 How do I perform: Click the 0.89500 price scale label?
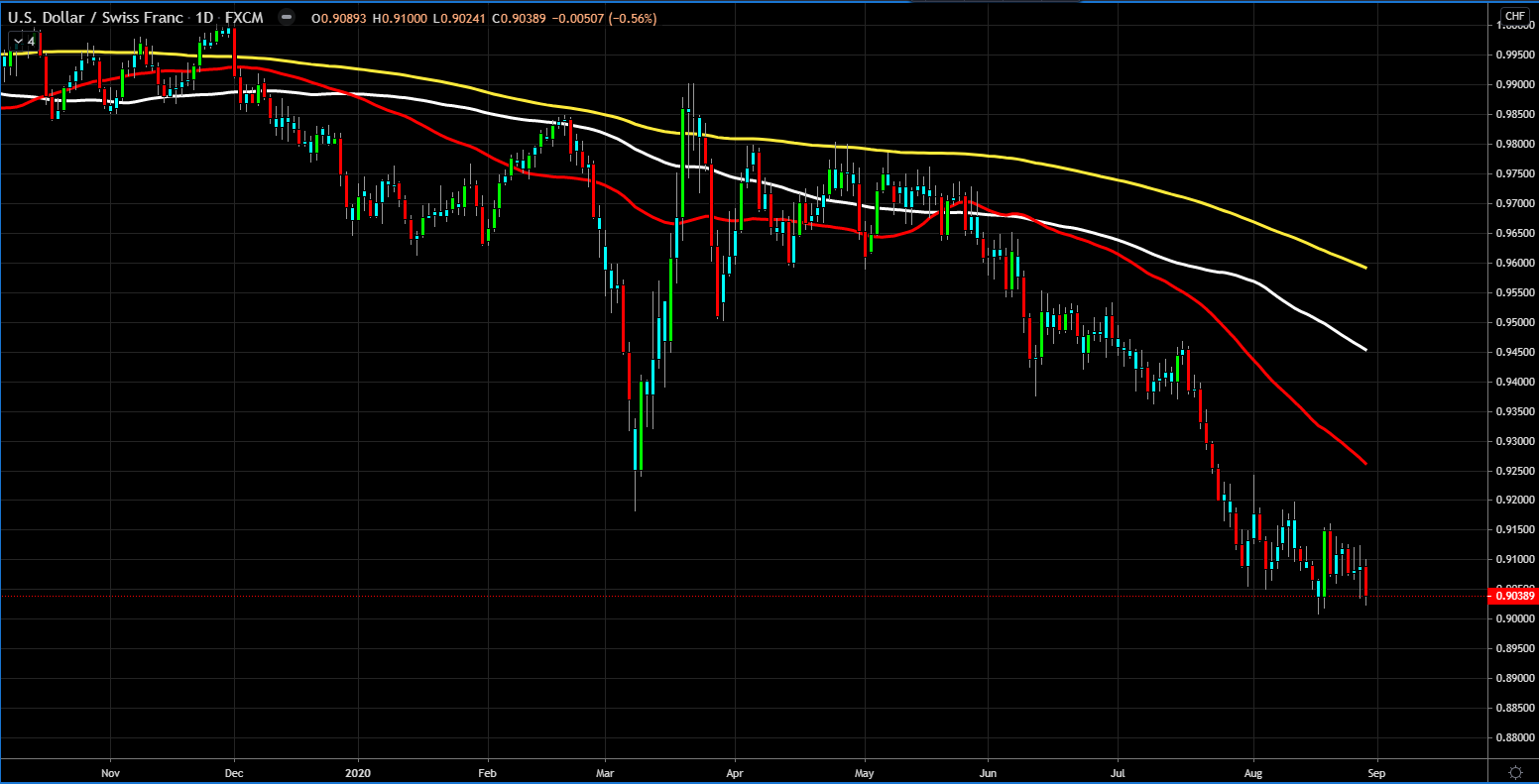click(x=1516, y=649)
